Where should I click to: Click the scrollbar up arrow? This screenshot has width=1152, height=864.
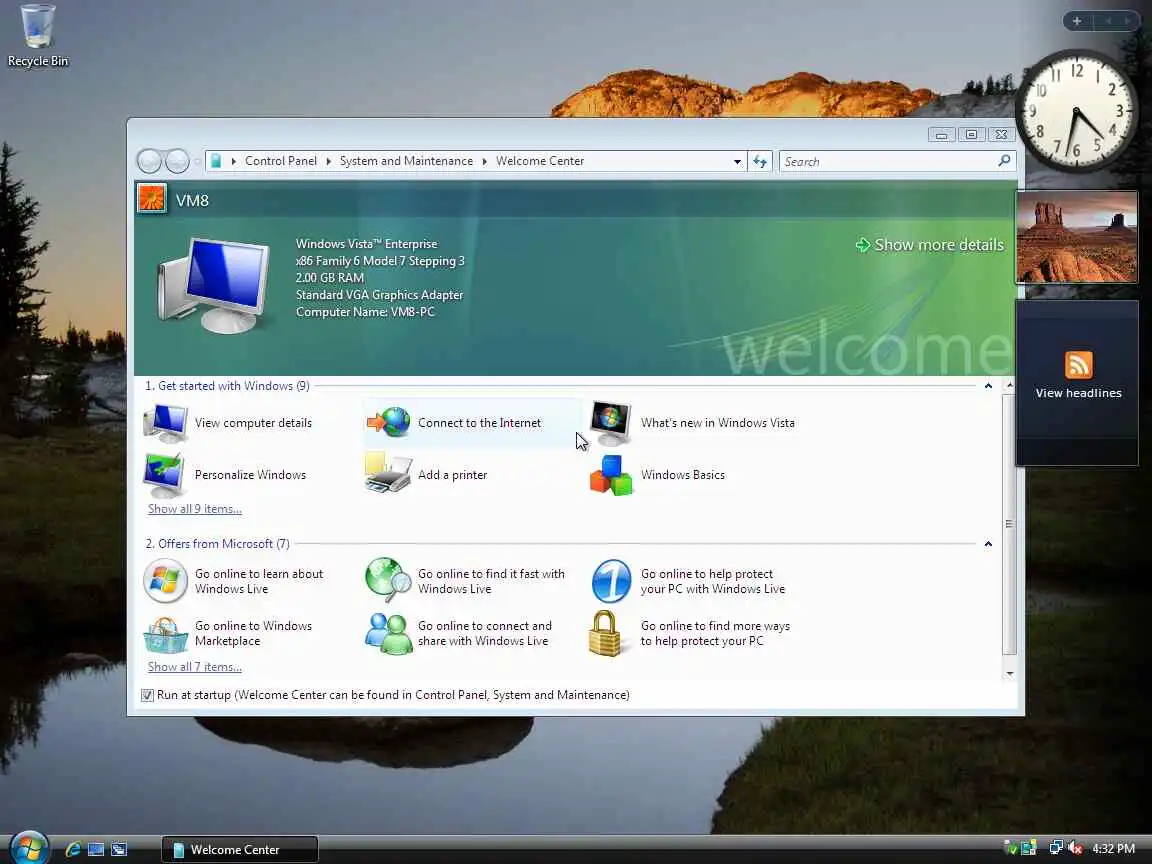1009,386
